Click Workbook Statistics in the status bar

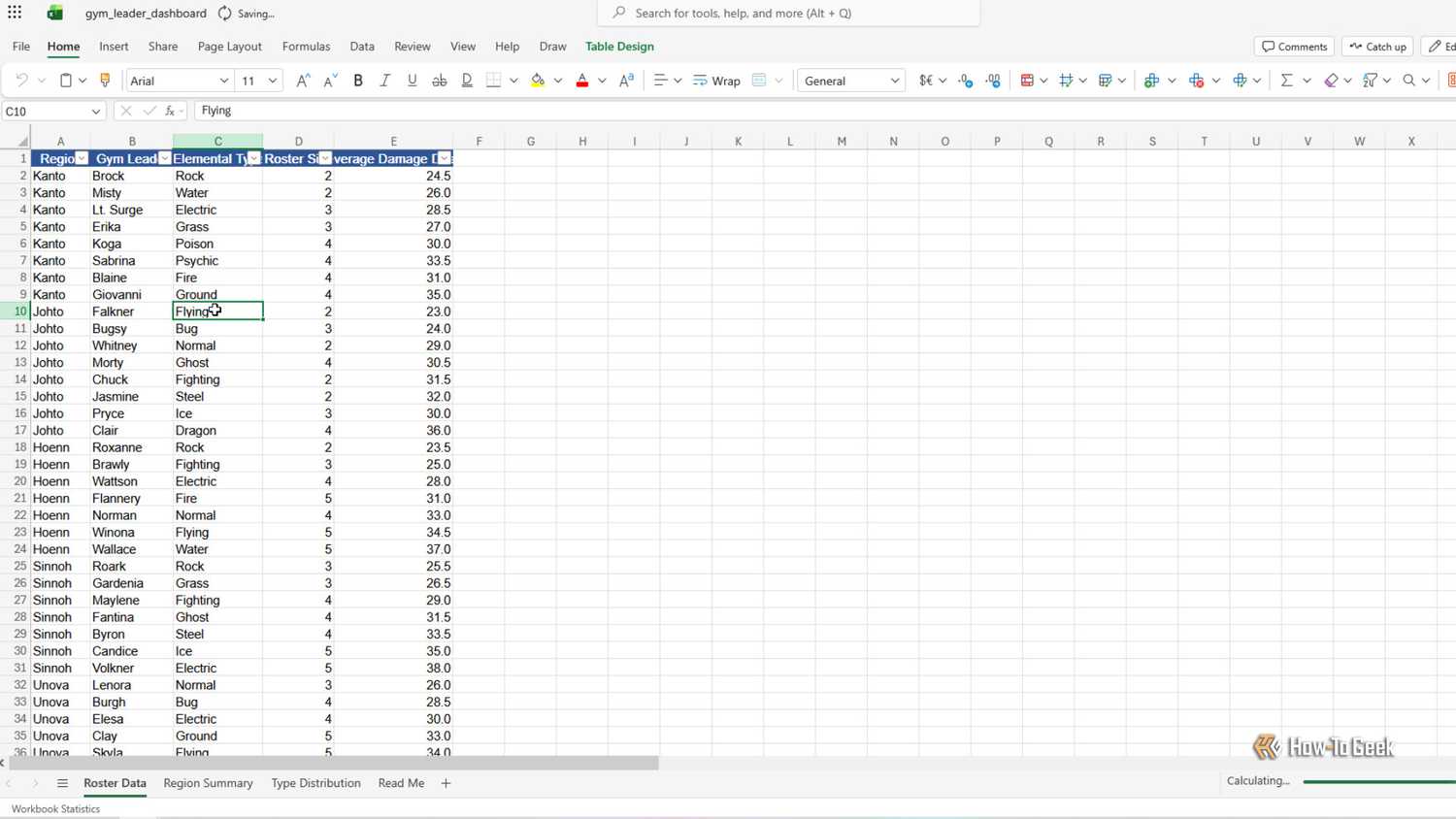pos(55,808)
